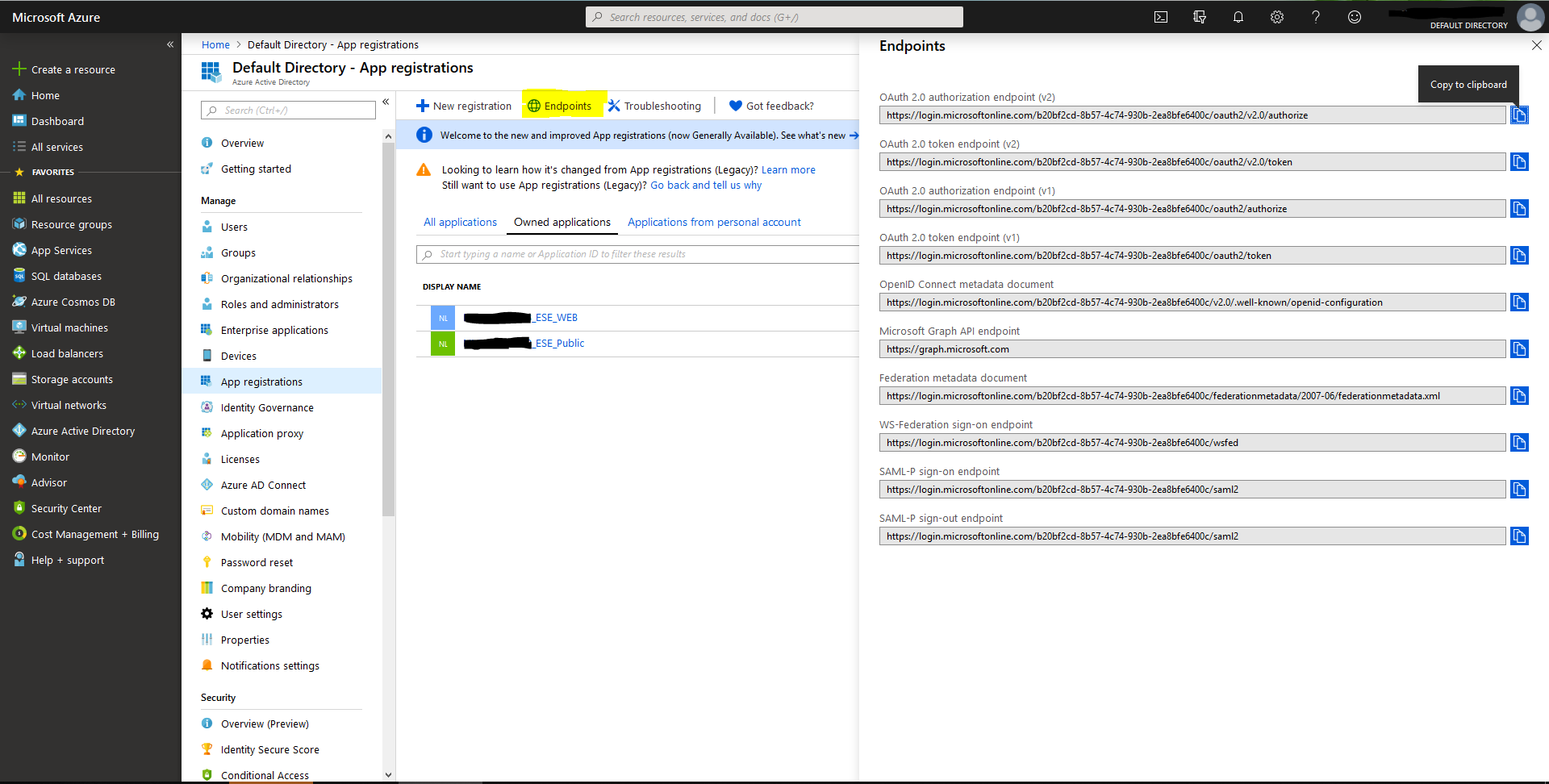This screenshot has width=1549, height=784.
Task: Click the Load balancers sidebar icon
Action: tap(19, 353)
